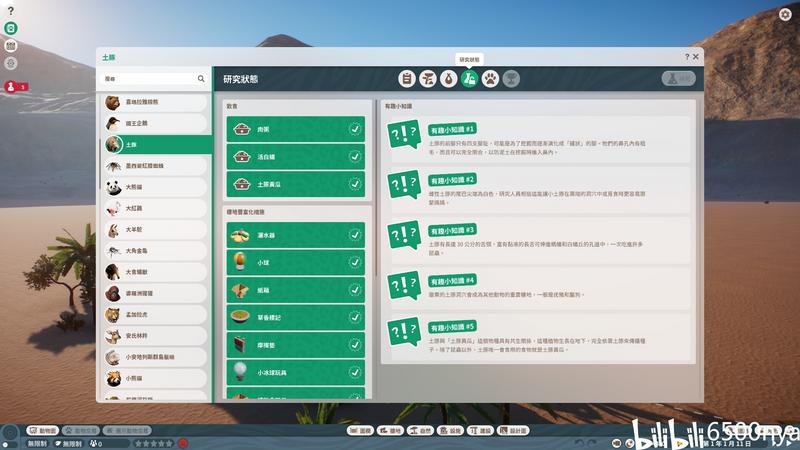The width and height of the screenshot is (800, 450).
Task: Click the red round button beside star rating
Action: (183, 443)
